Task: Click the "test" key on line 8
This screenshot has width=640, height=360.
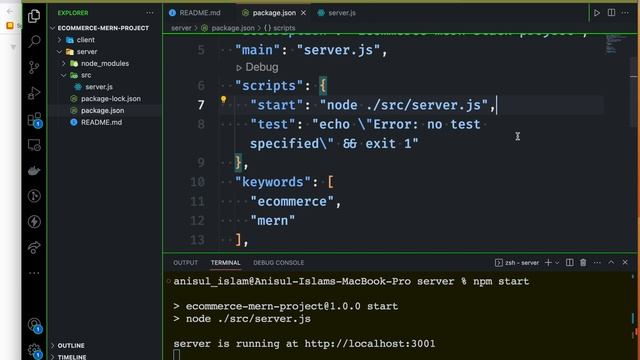Action: [x=273, y=124]
